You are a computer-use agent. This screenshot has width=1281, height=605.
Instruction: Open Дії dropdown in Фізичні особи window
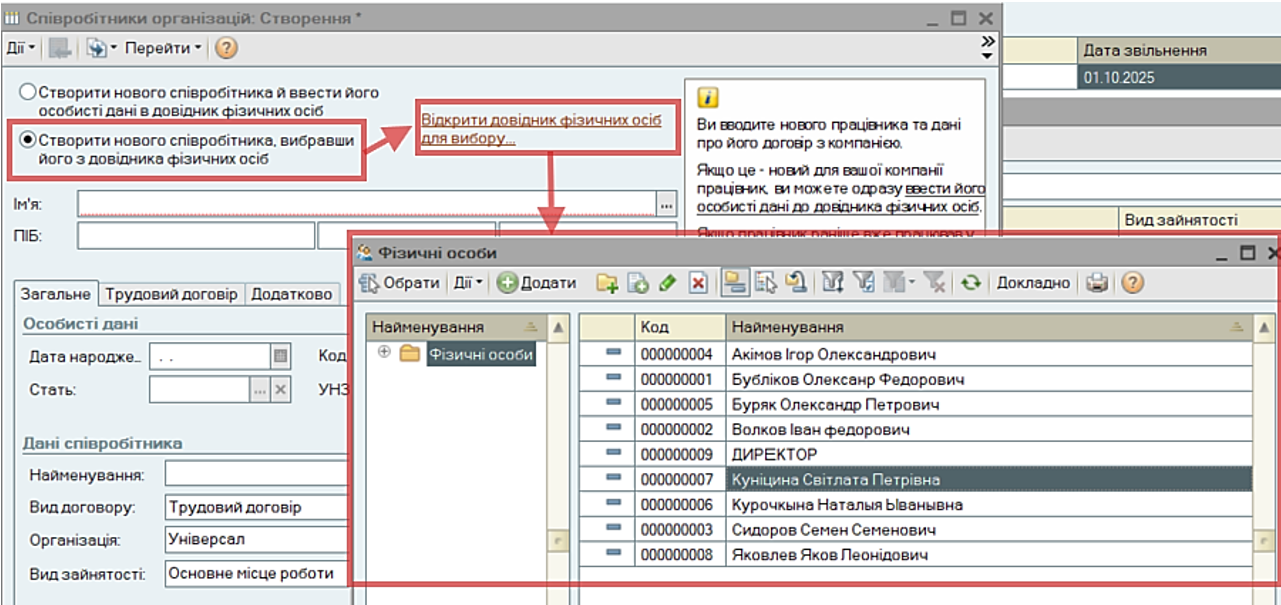[468, 283]
